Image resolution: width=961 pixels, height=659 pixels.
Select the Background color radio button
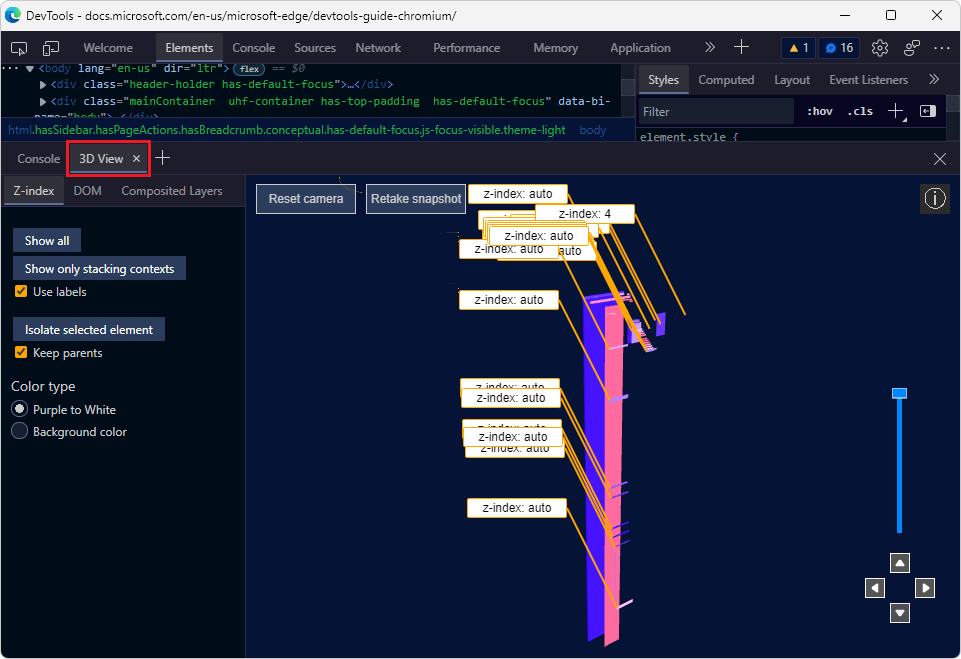tap(18, 431)
